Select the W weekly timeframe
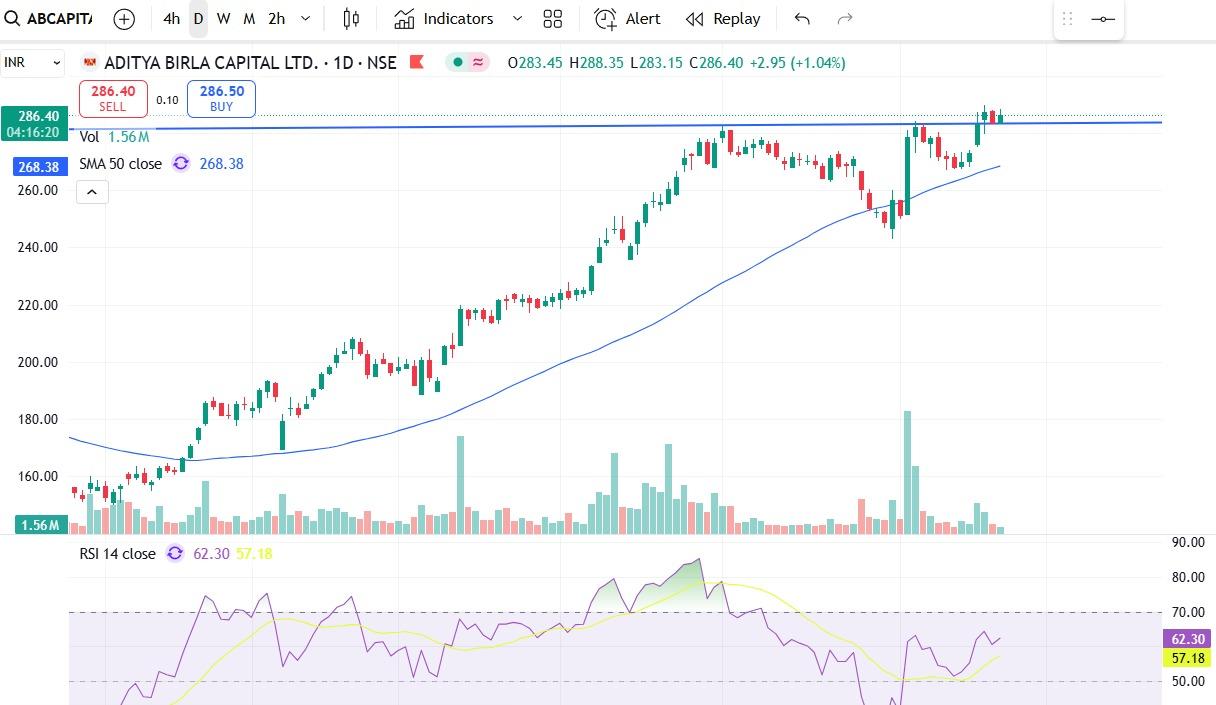Image resolution: width=1216 pixels, height=705 pixels. (x=223, y=18)
